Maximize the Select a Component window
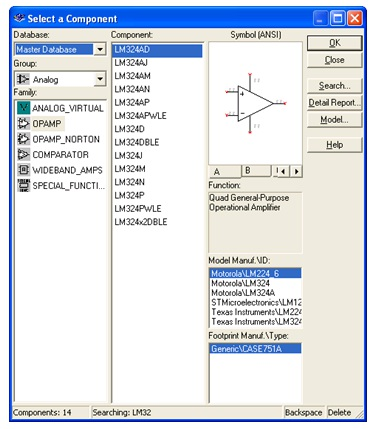 point(337,18)
